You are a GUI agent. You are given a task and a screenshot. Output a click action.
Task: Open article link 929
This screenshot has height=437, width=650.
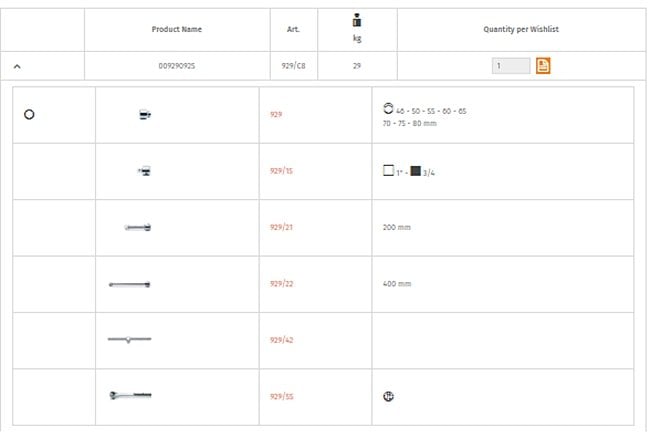[276, 115]
